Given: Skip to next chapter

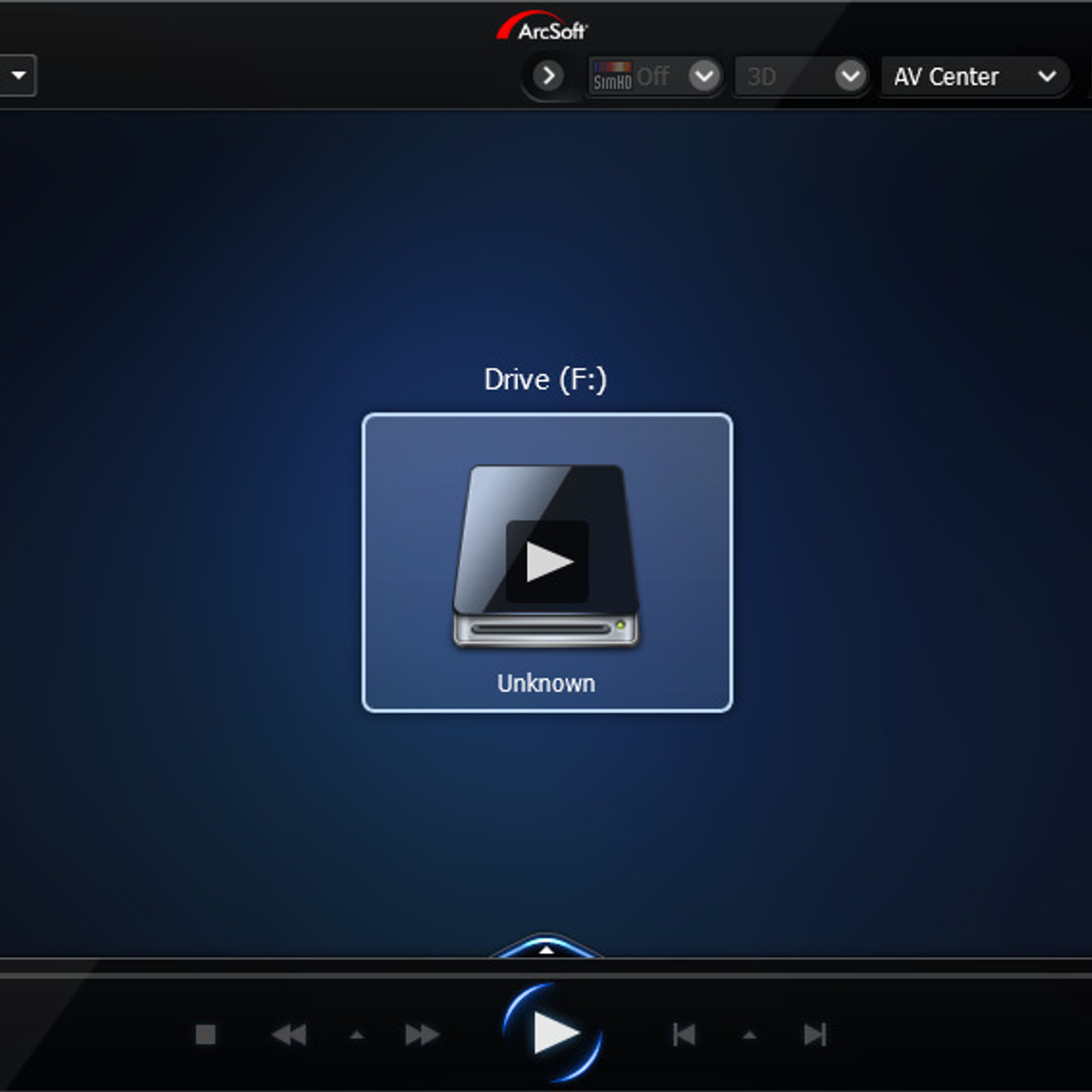Looking at the screenshot, I should (815, 1035).
